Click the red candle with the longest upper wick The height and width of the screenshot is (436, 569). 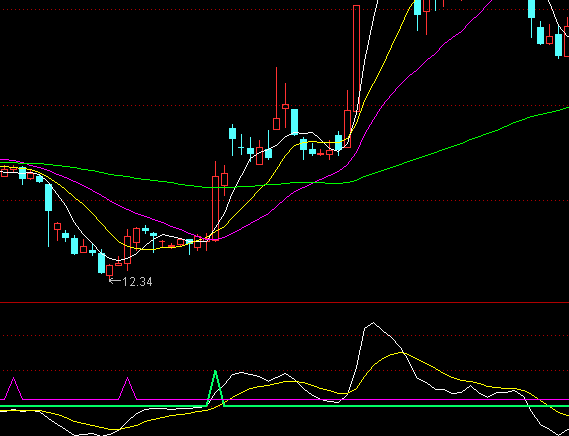point(276,99)
